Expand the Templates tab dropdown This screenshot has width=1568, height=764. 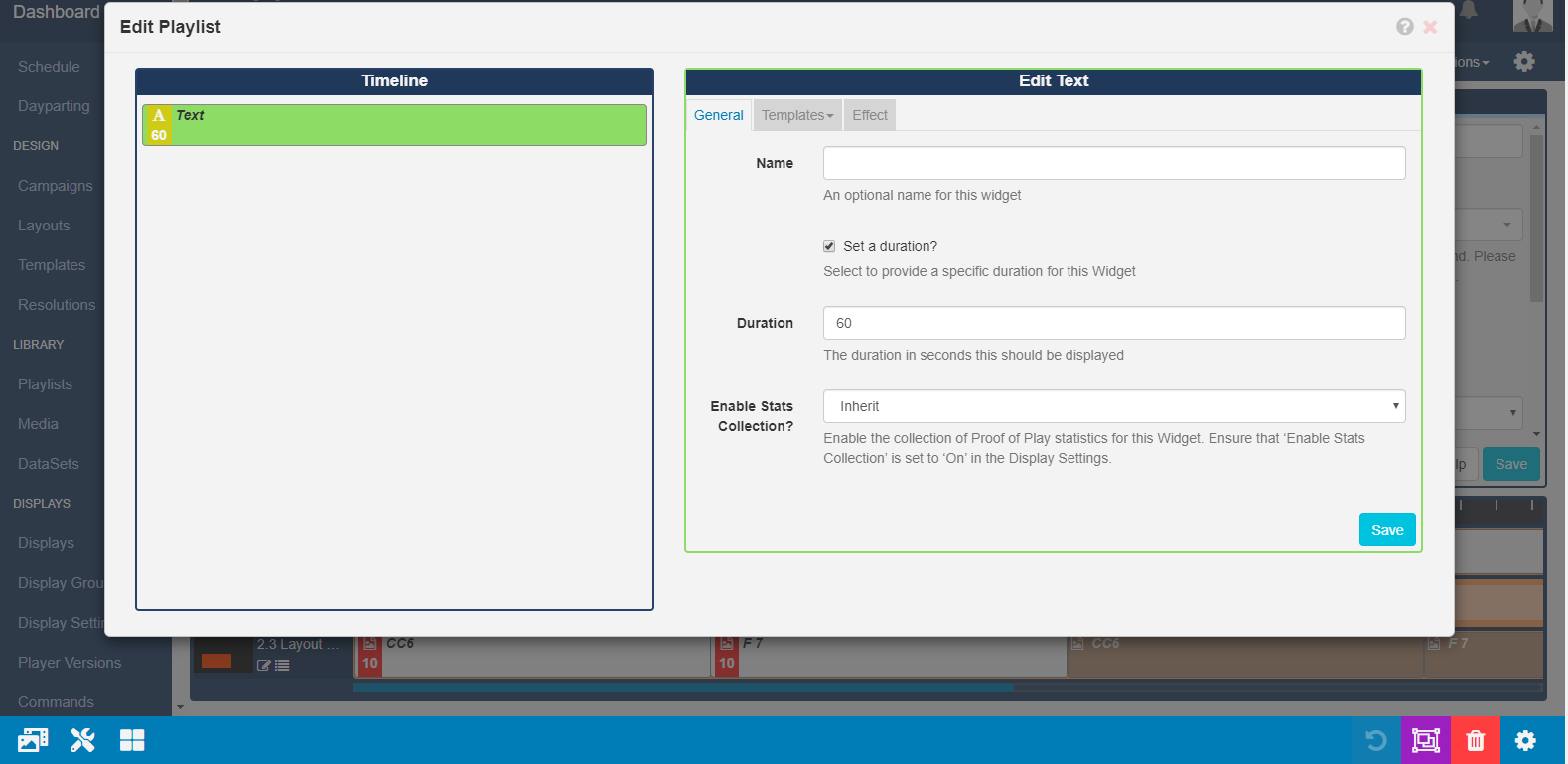click(797, 115)
